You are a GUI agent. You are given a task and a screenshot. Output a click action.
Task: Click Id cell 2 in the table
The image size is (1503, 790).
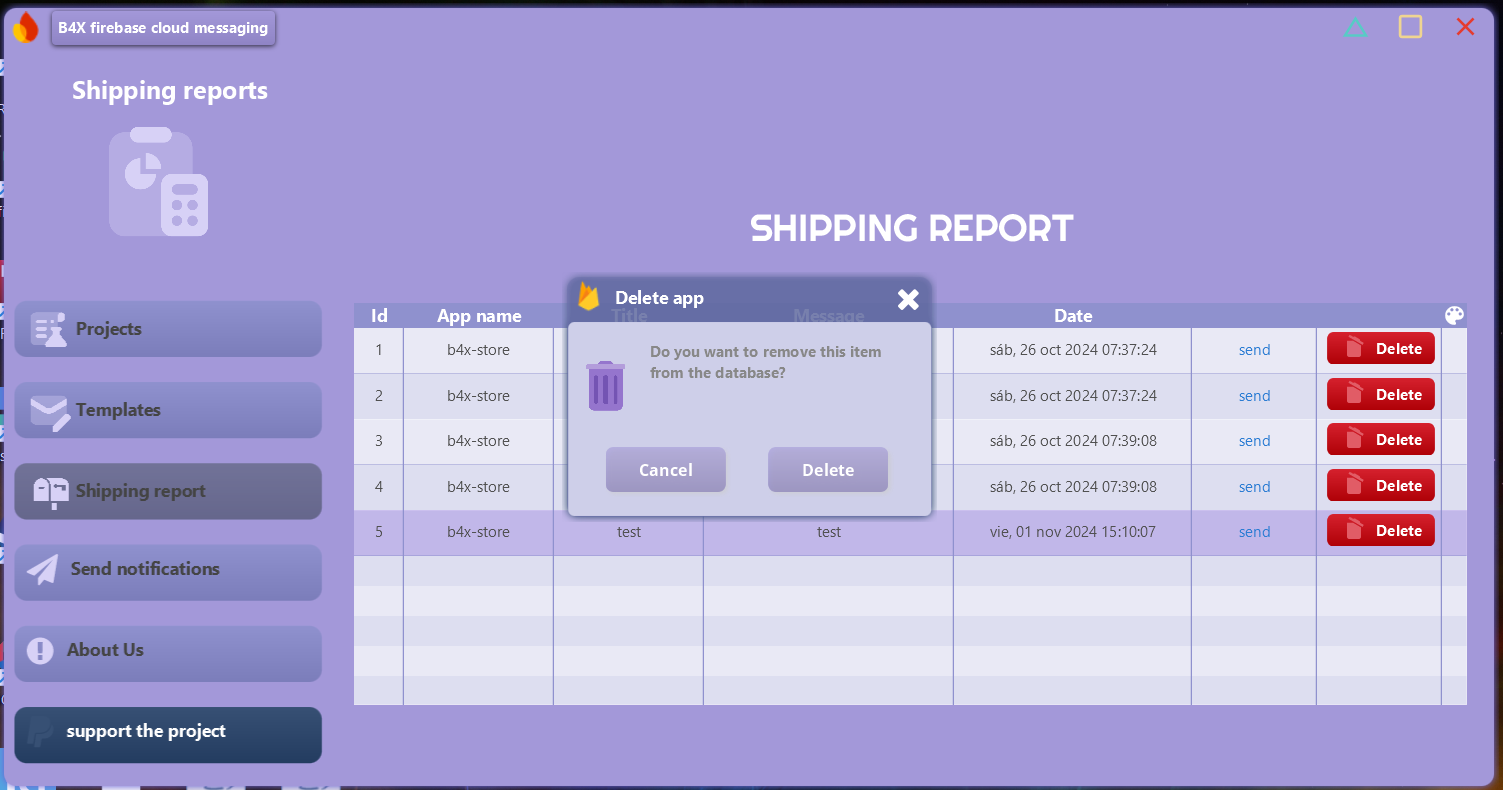click(x=379, y=396)
